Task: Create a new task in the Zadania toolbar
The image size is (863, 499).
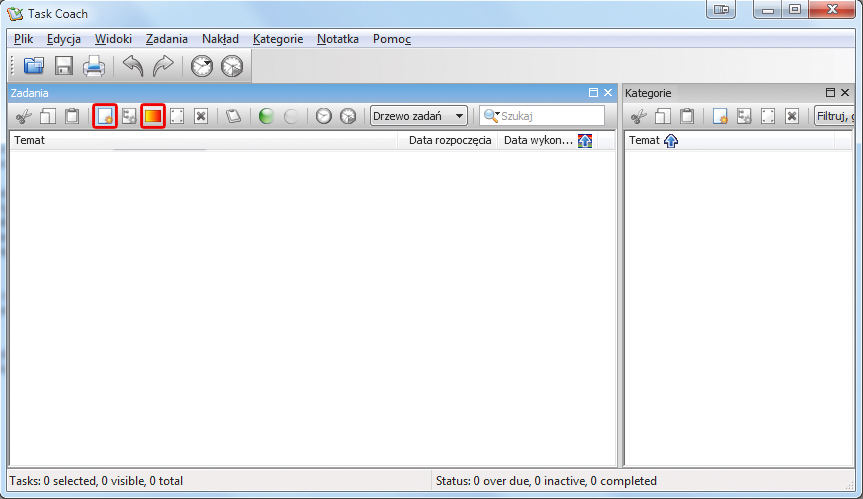Action: point(105,116)
